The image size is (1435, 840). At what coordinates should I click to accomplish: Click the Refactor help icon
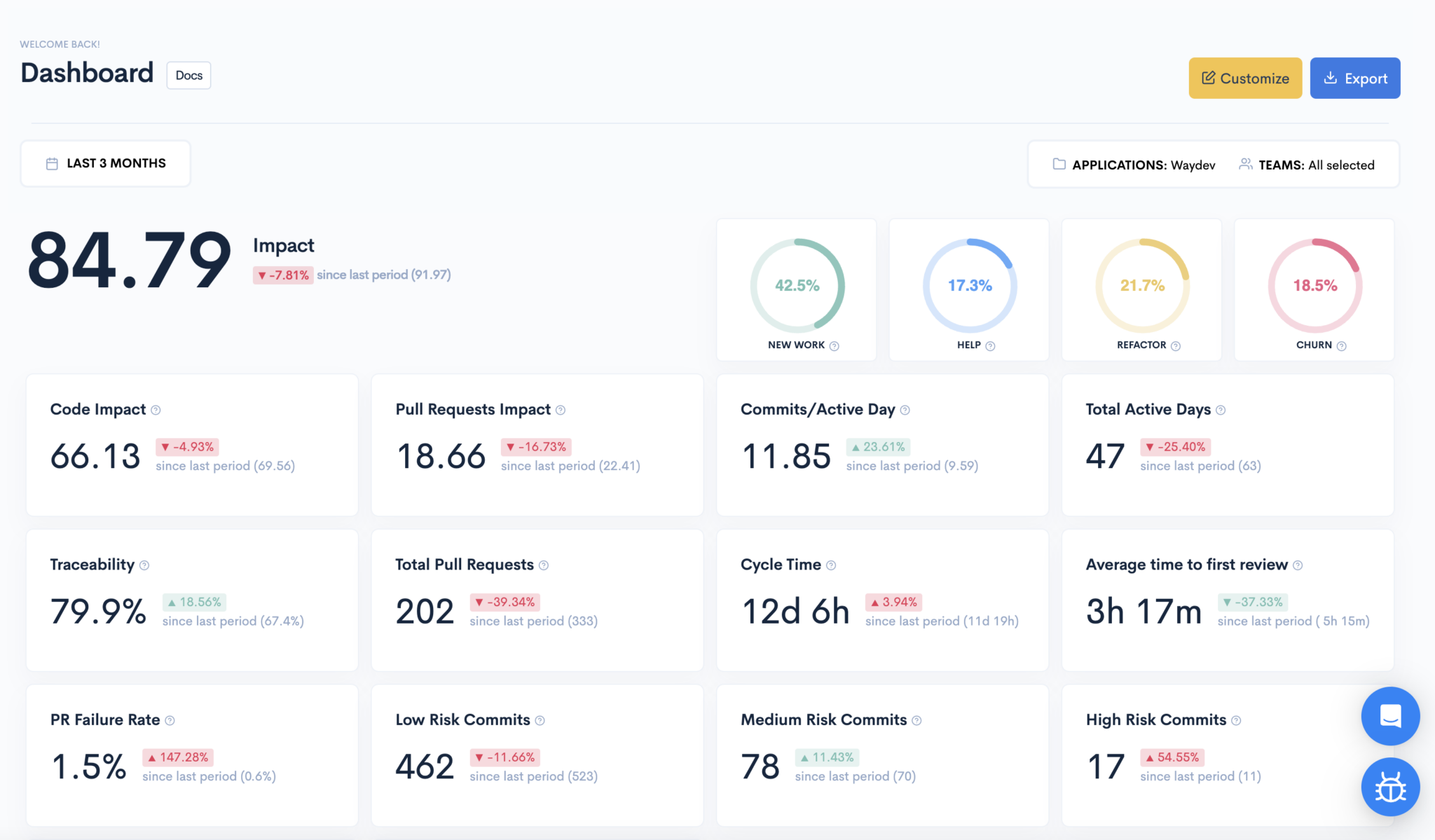click(1176, 345)
